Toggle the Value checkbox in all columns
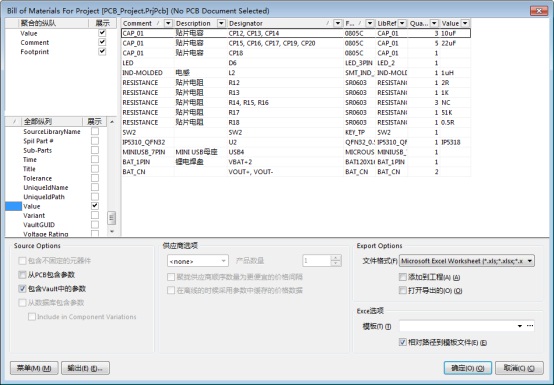554x385 pixels. (95, 206)
